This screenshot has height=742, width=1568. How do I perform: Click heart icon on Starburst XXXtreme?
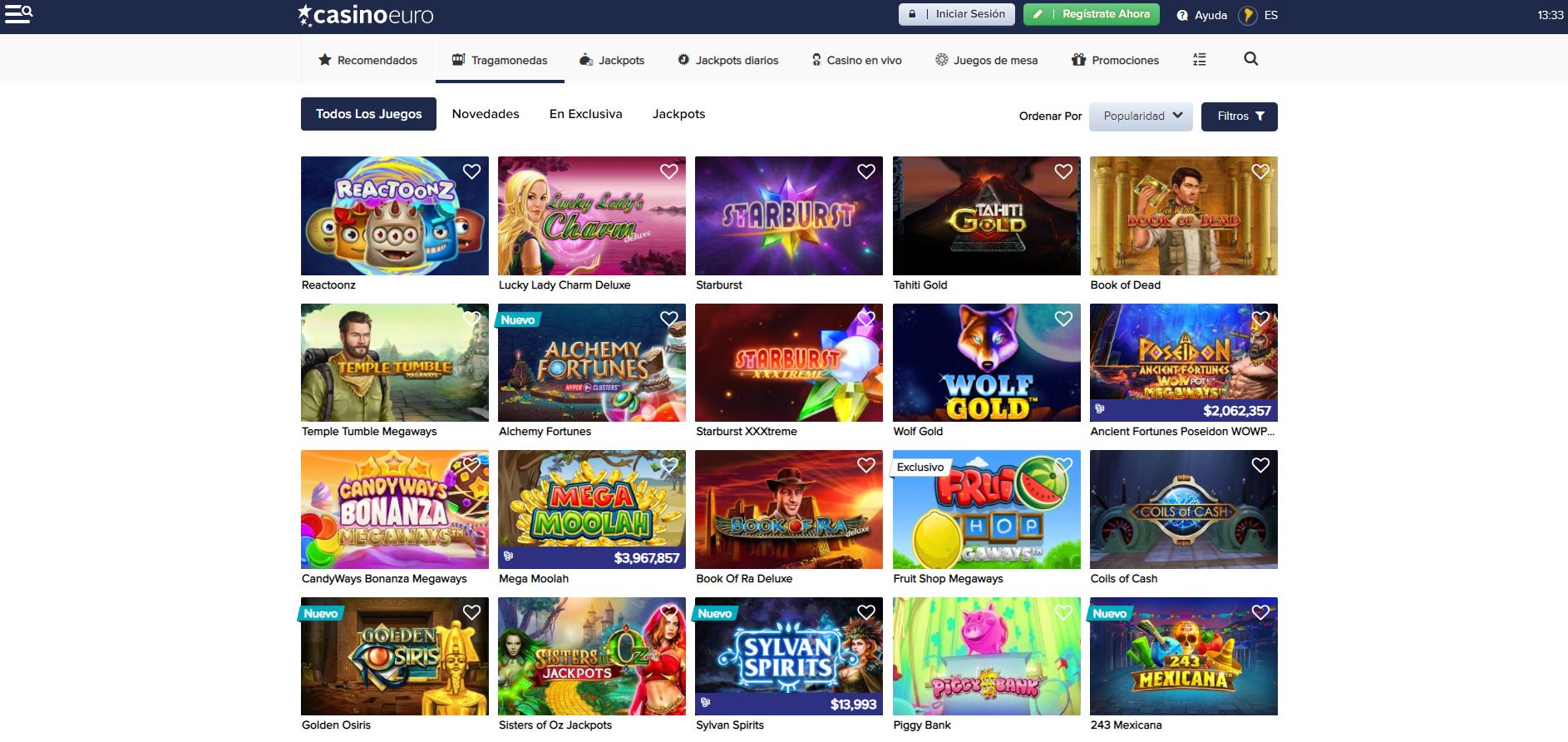click(866, 319)
